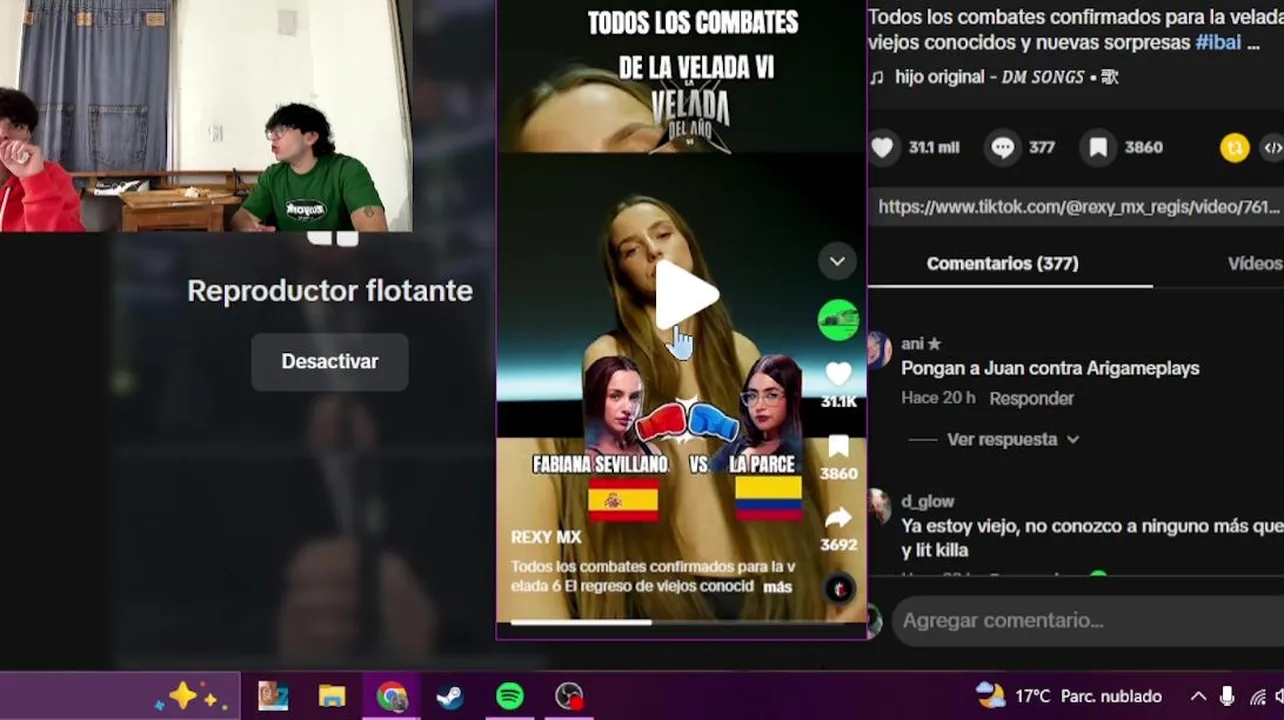Click yellow repost share icon
The width and height of the screenshot is (1284, 720).
1235,148
